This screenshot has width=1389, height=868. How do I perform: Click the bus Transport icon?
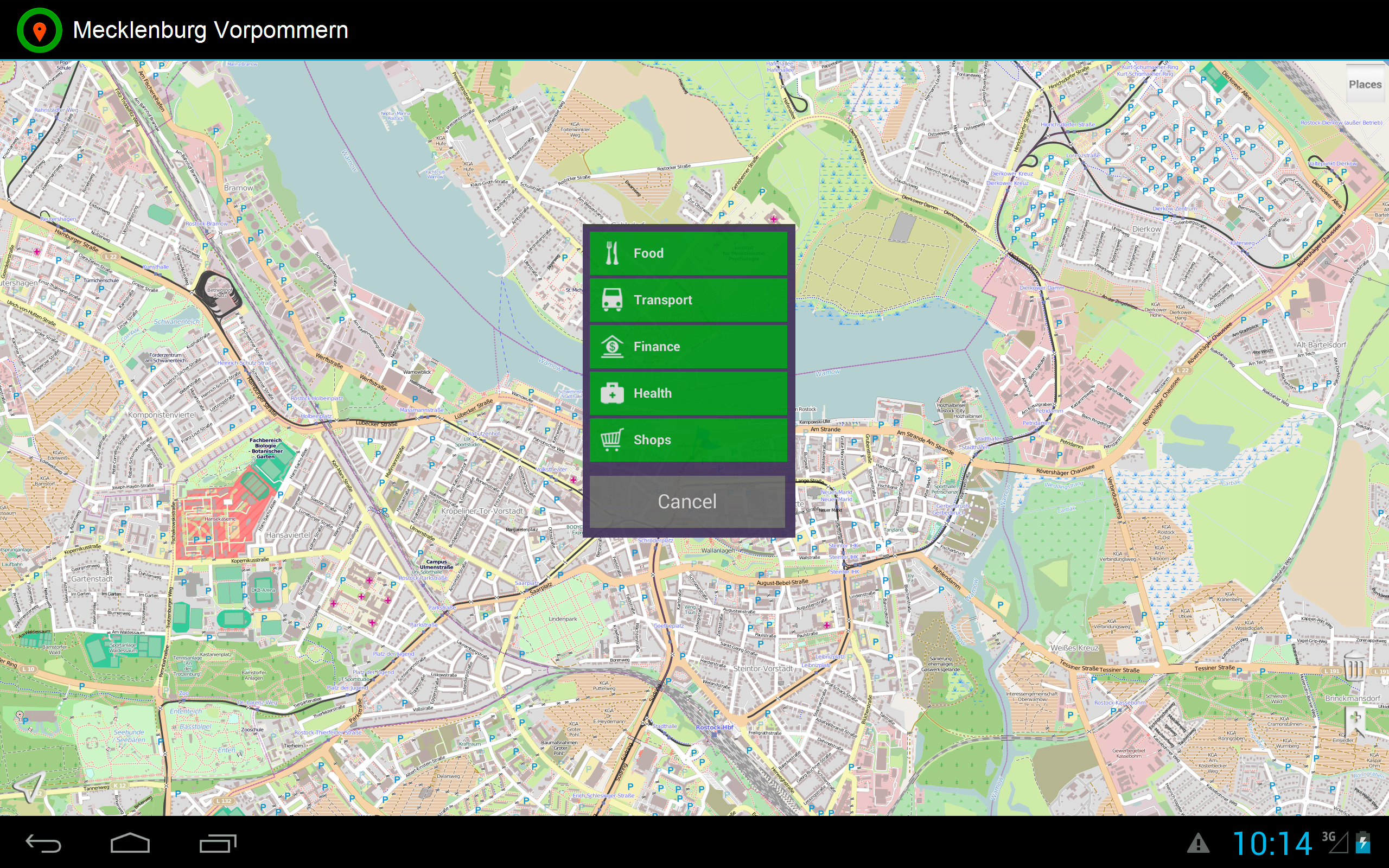(x=612, y=299)
